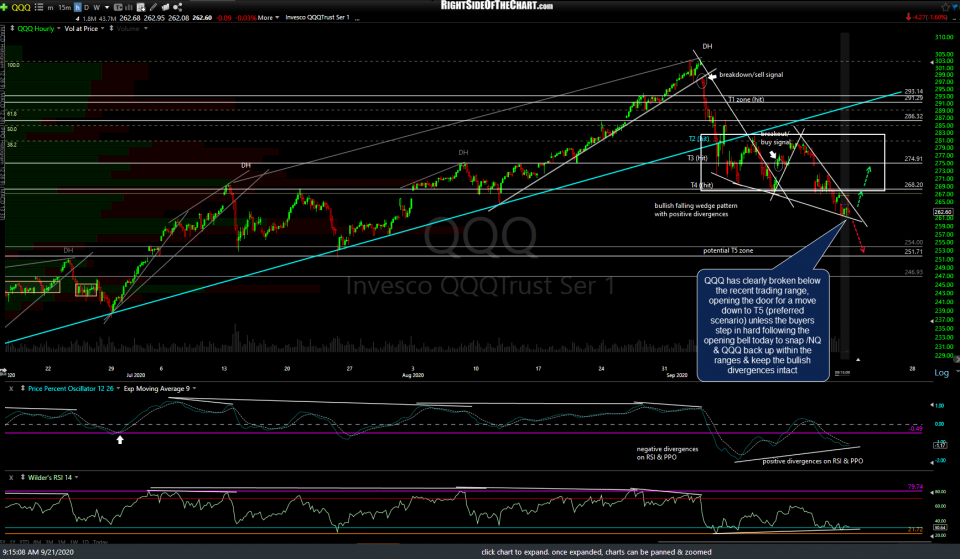The height and width of the screenshot is (559, 960).
Task: Click the share chart icon
Action: (x=178, y=7)
